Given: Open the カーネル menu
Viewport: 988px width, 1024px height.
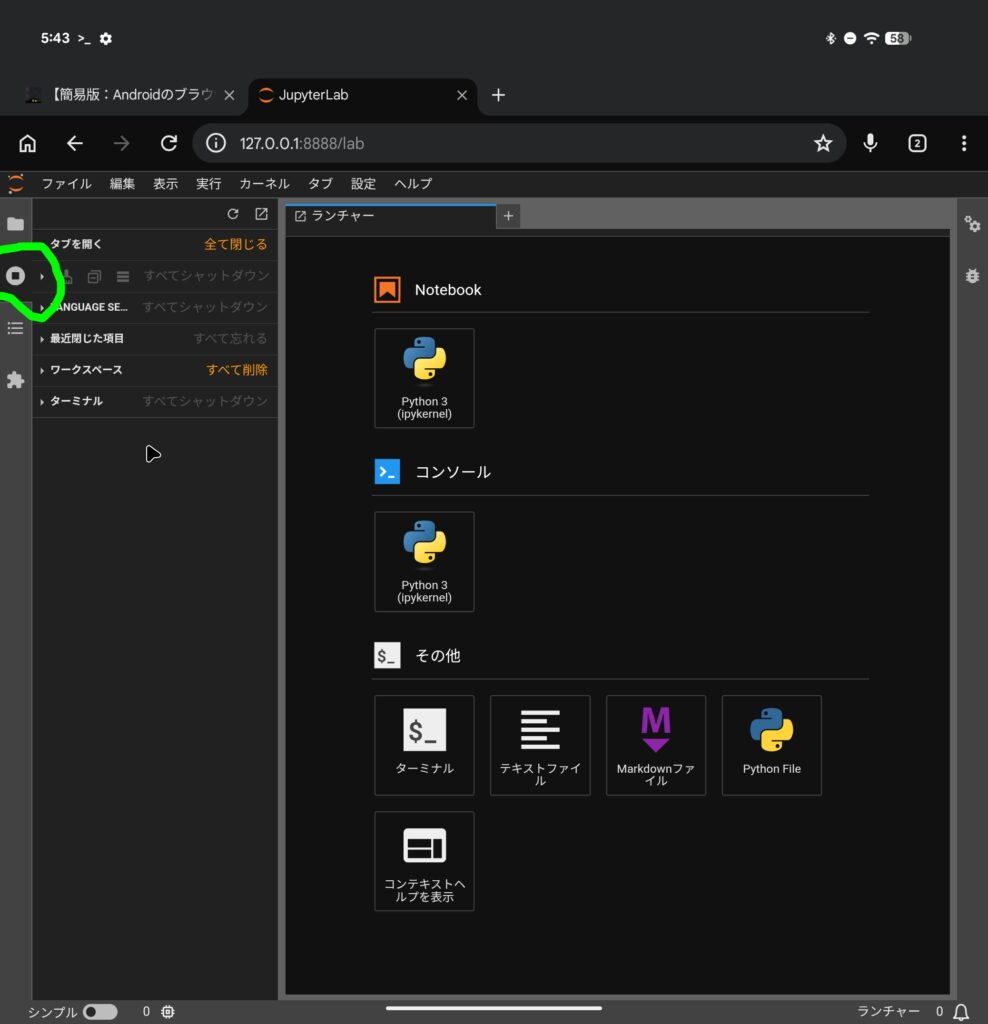Looking at the screenshot, I should point(264,184).
